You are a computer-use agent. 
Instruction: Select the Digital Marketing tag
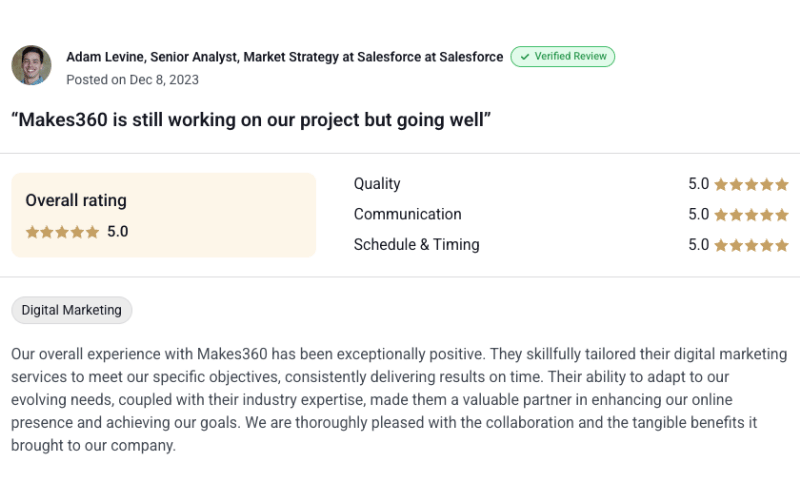point(71,310)
